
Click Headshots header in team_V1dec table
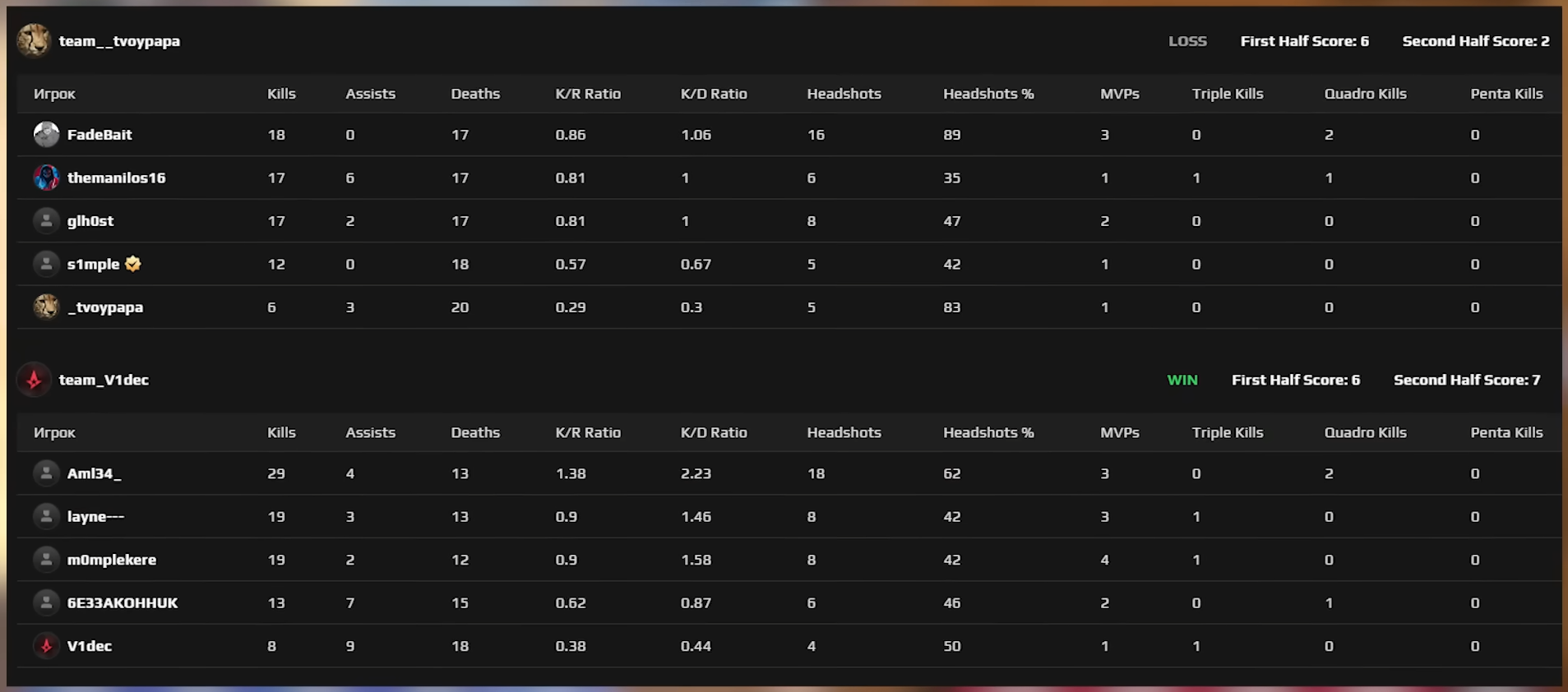(844, 432)
